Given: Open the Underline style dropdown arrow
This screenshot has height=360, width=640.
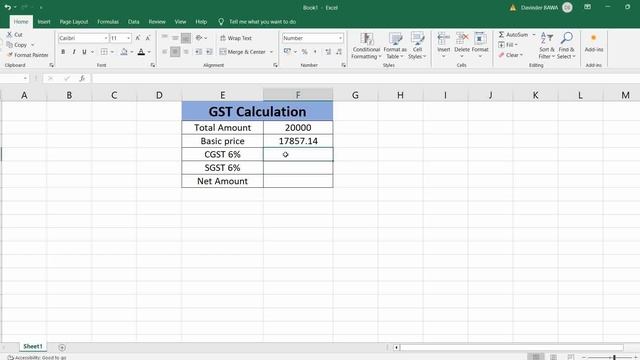Looking at the screenshot, I should click(x=92, y=52).
